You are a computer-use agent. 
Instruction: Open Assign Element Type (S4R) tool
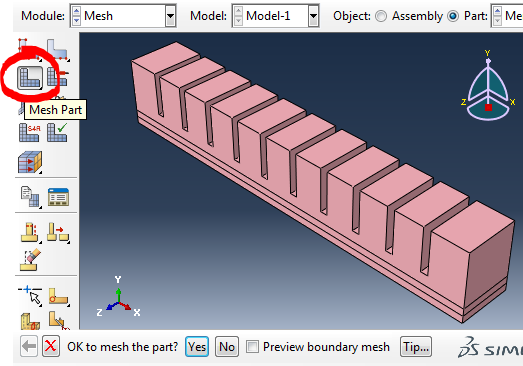[30, 132]
